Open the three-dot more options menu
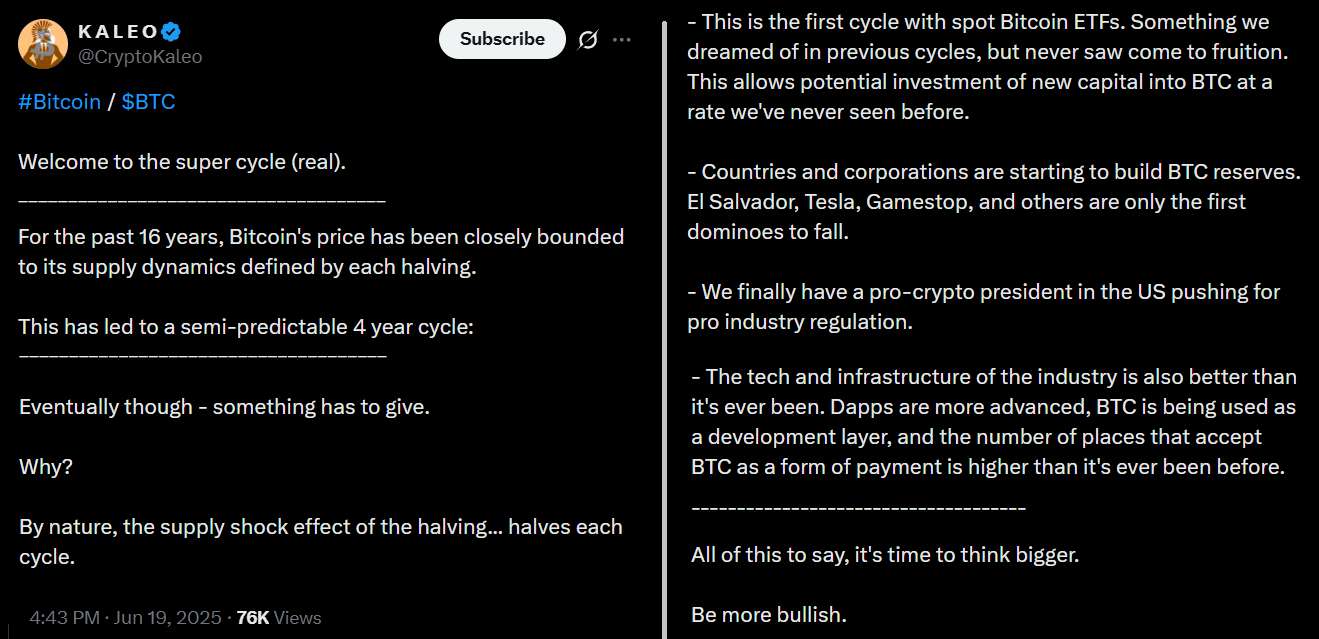The width and height of the screenshot is (1319, 639). [x=622, y=39]
